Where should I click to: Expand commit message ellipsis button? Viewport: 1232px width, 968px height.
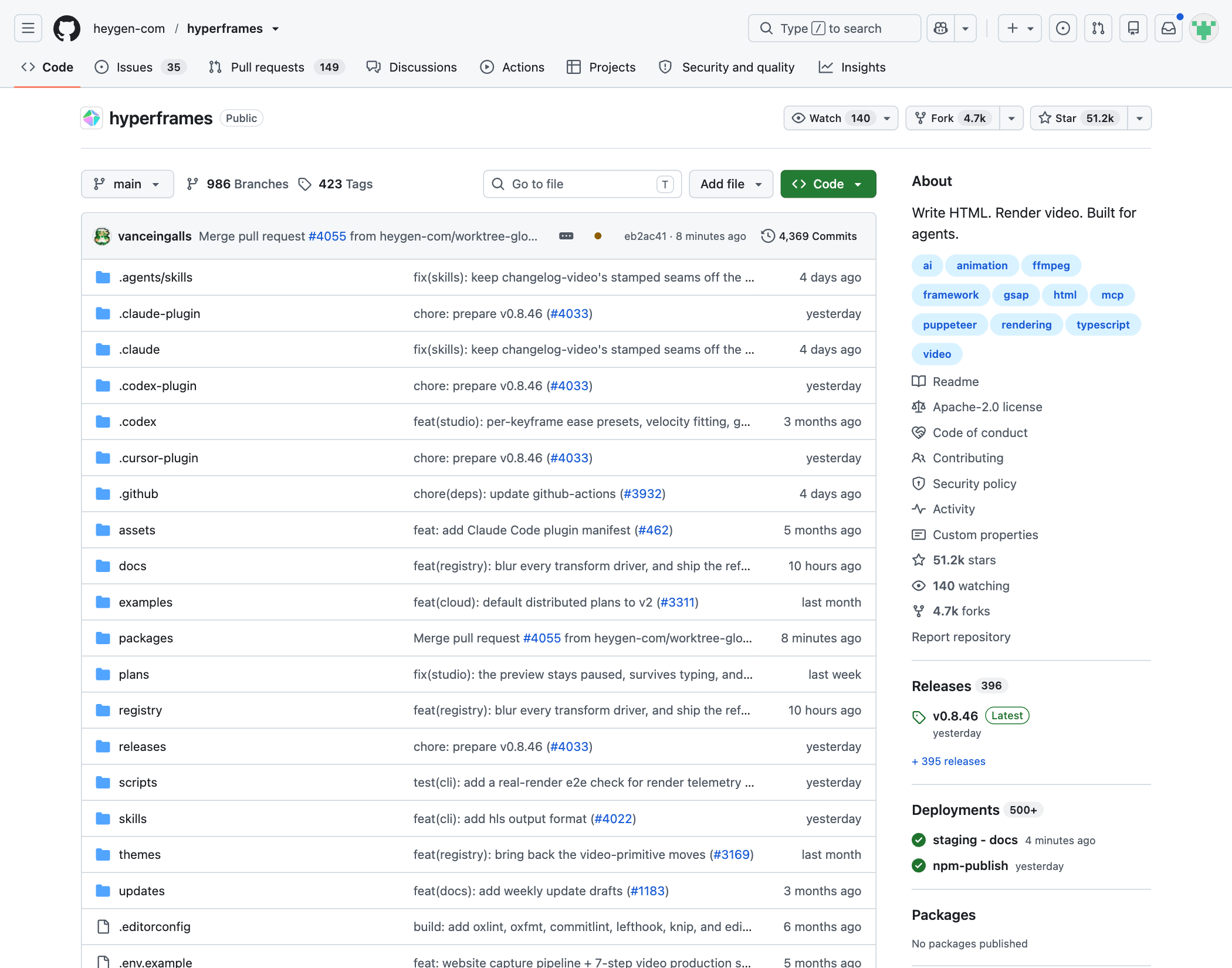point(566,236)
